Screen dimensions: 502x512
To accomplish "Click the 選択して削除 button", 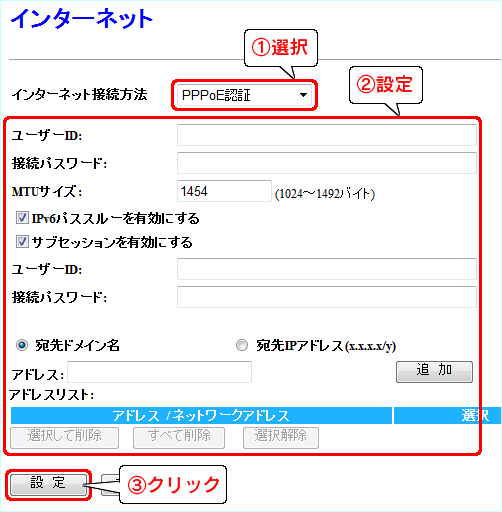I will pyautogui.click(x=65, y=438).
